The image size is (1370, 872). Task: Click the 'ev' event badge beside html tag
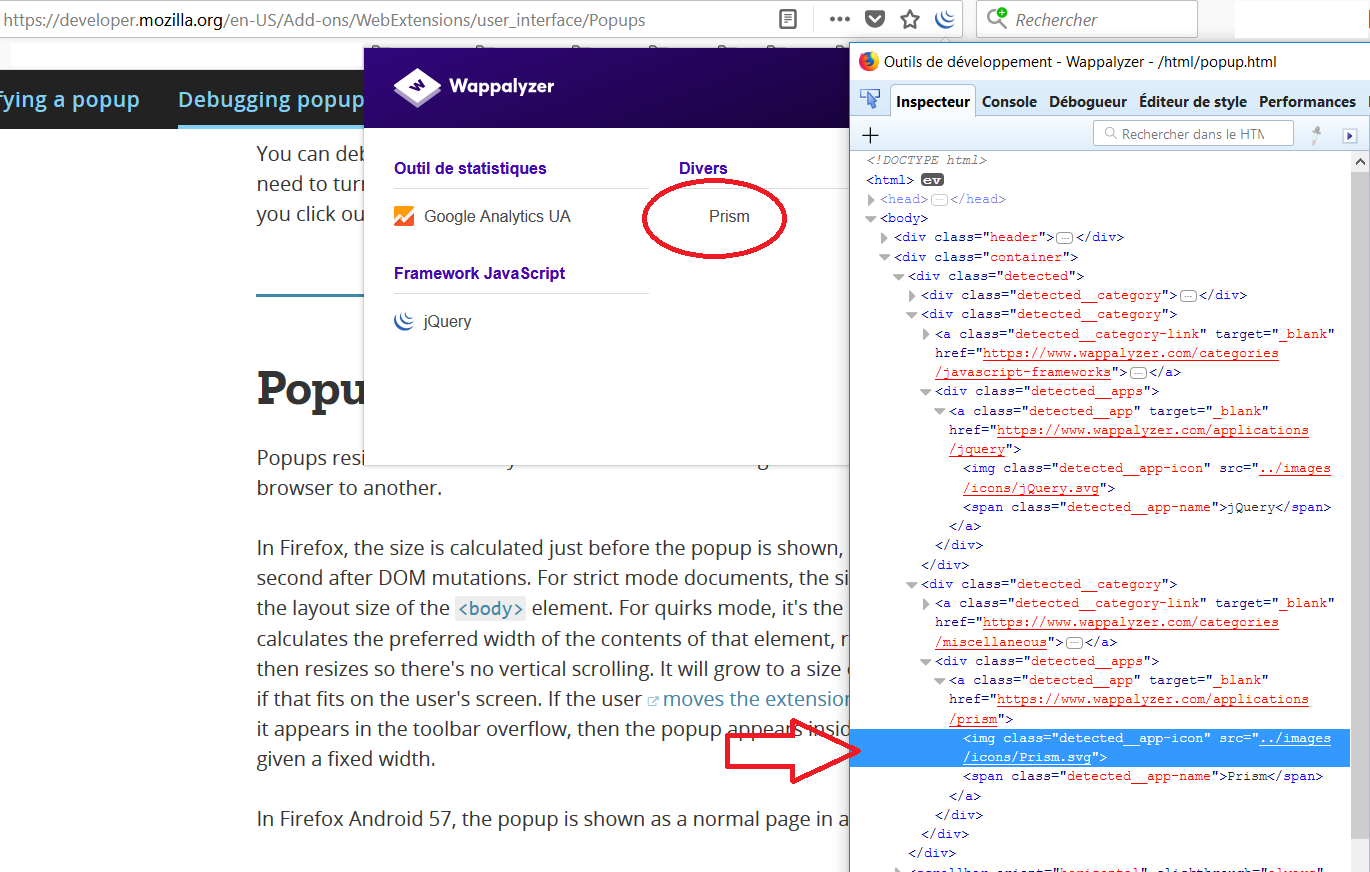tap(932, 180)
